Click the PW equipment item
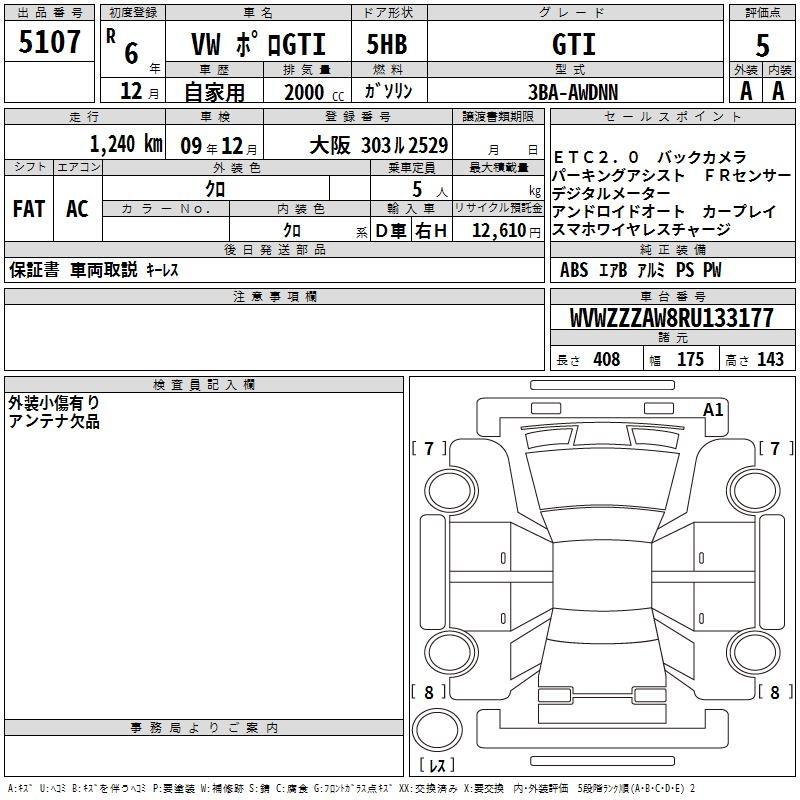The height and width of the screenshot is (800, 800). pyautogui.click(x=712, y=270)
